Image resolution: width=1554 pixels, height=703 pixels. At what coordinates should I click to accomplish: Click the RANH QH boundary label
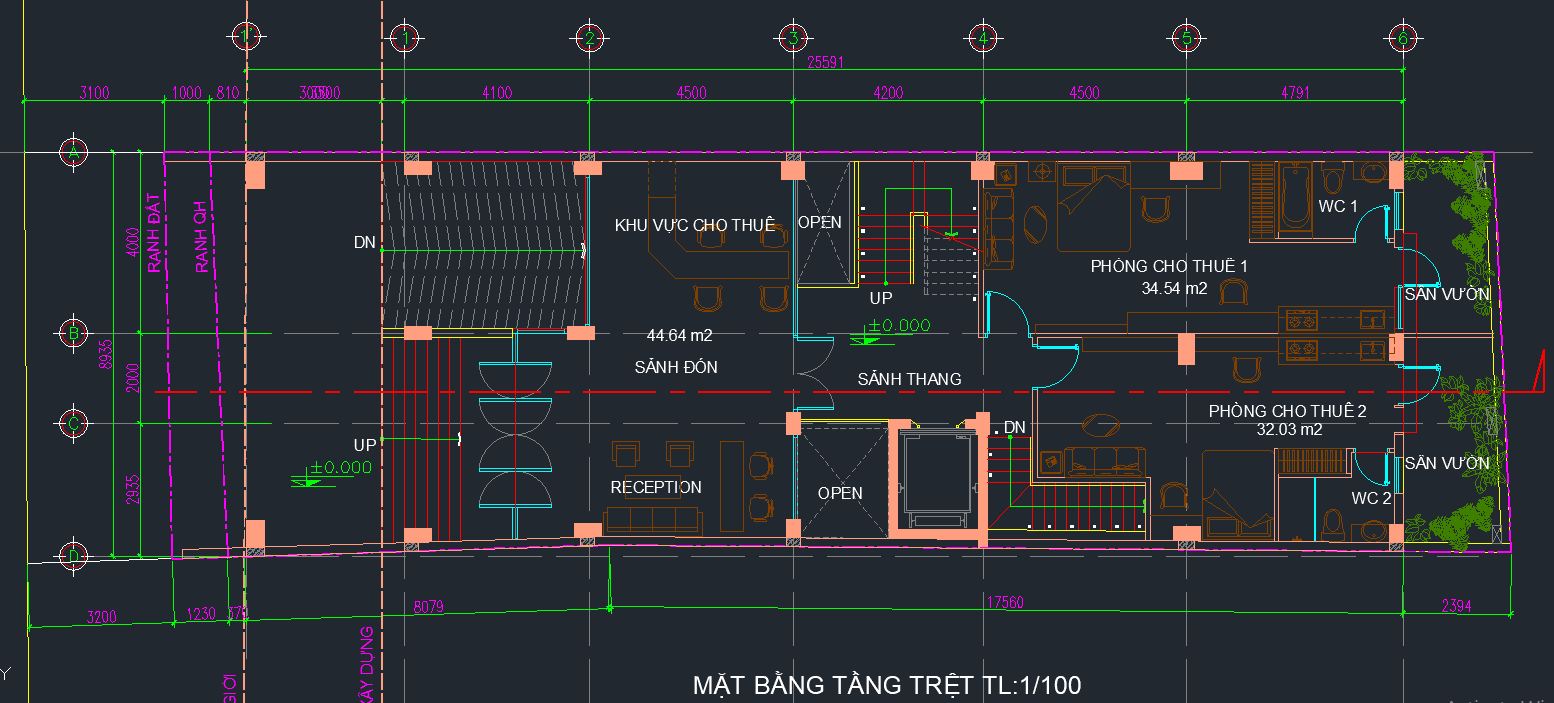coord(201,236)
